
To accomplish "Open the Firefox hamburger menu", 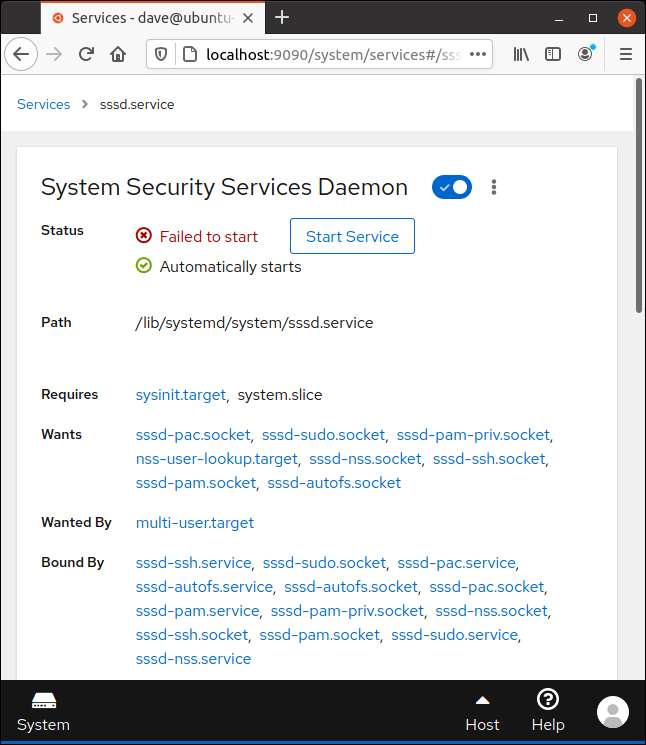I will coord(626,55).
